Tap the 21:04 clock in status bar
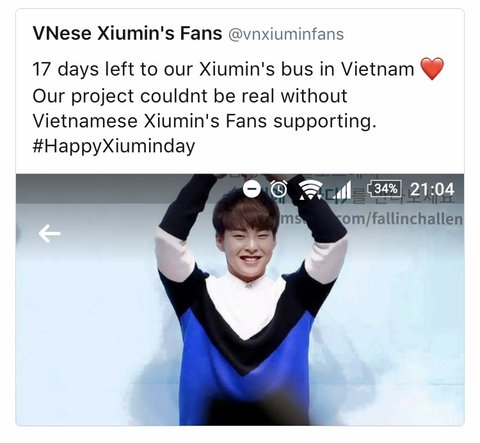The width and height of the screenshot is (480, 443). tap(432, 189)
